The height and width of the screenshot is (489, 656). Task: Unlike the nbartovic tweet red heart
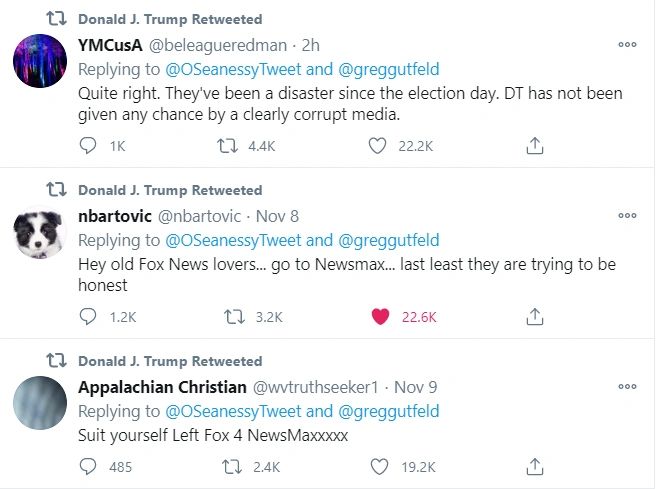380,316
